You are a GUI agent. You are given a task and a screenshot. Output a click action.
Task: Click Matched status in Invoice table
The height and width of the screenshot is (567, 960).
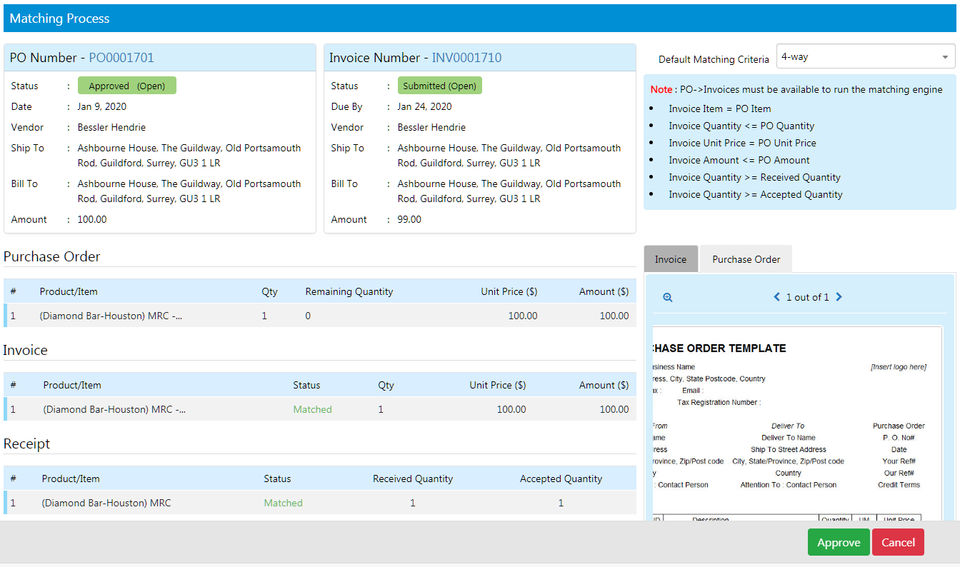(x=312, y=409)
